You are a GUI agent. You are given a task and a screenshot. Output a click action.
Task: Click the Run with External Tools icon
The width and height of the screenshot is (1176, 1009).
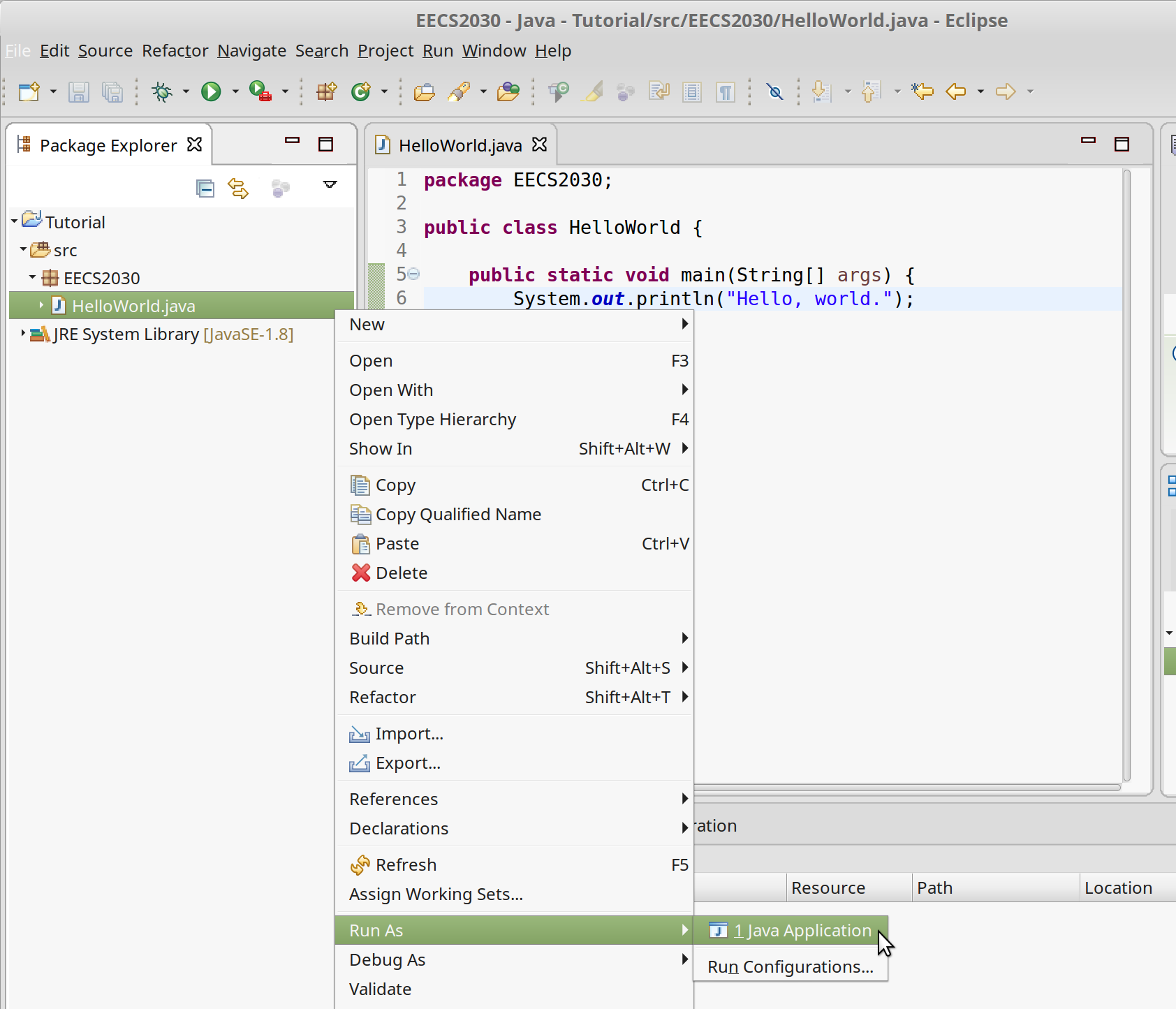click(x=260, y=91)
